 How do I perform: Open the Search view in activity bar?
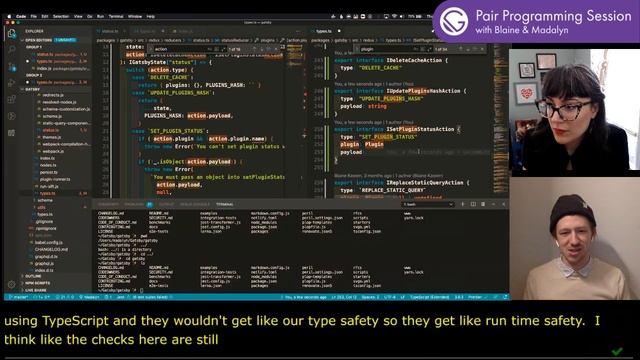coord(12,49)
